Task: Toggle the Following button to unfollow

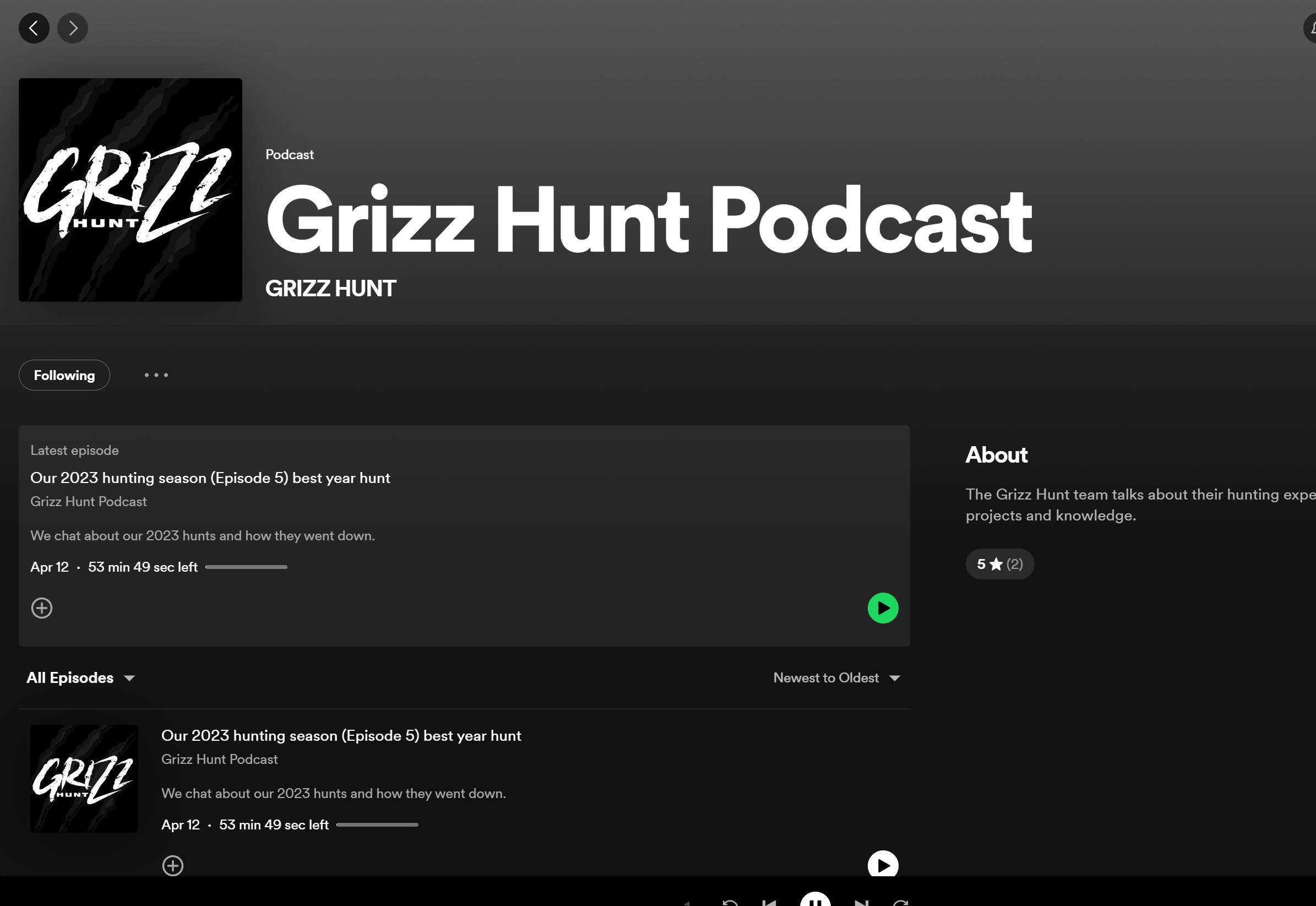Action: pyautogui.click(x=64, y=375)
